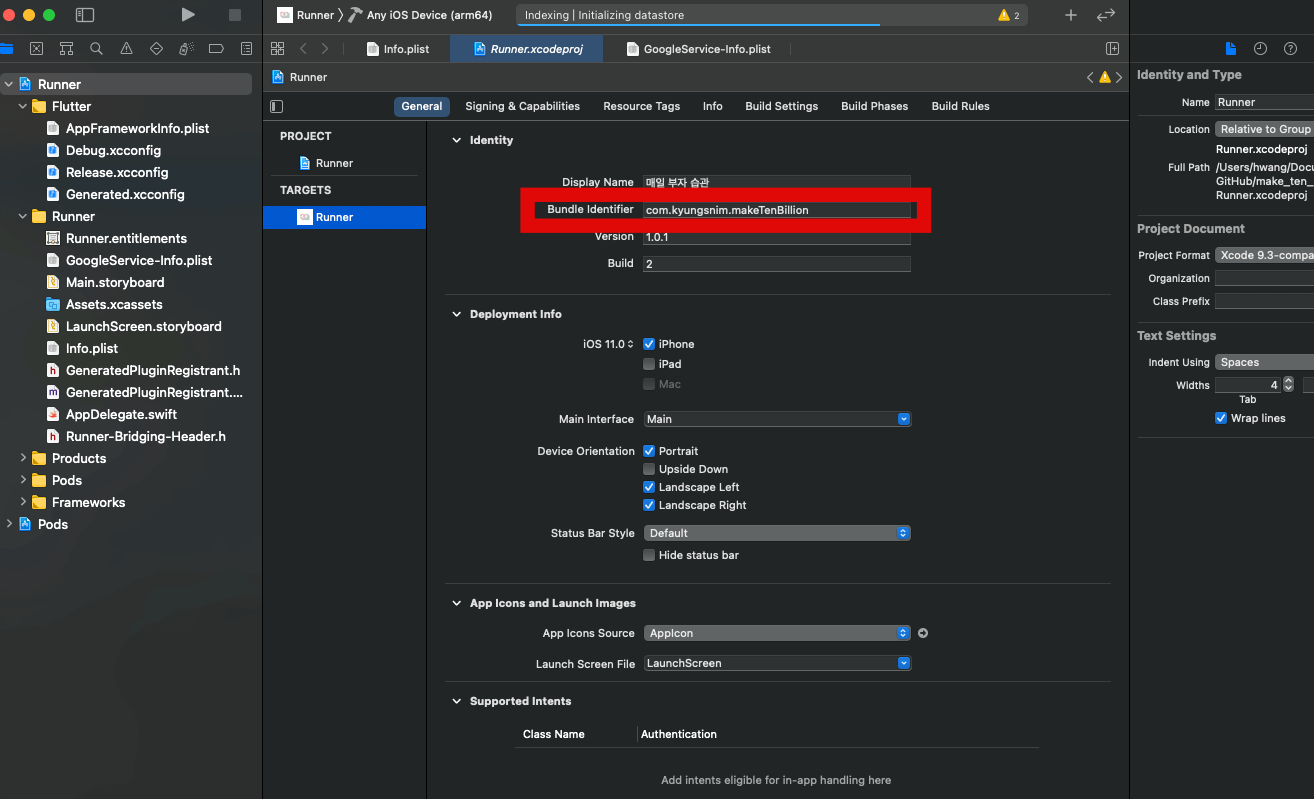This screenshot has width=1314, height=799.
Task: Choose the Any iOS Device destination
Action: (430, 15)
